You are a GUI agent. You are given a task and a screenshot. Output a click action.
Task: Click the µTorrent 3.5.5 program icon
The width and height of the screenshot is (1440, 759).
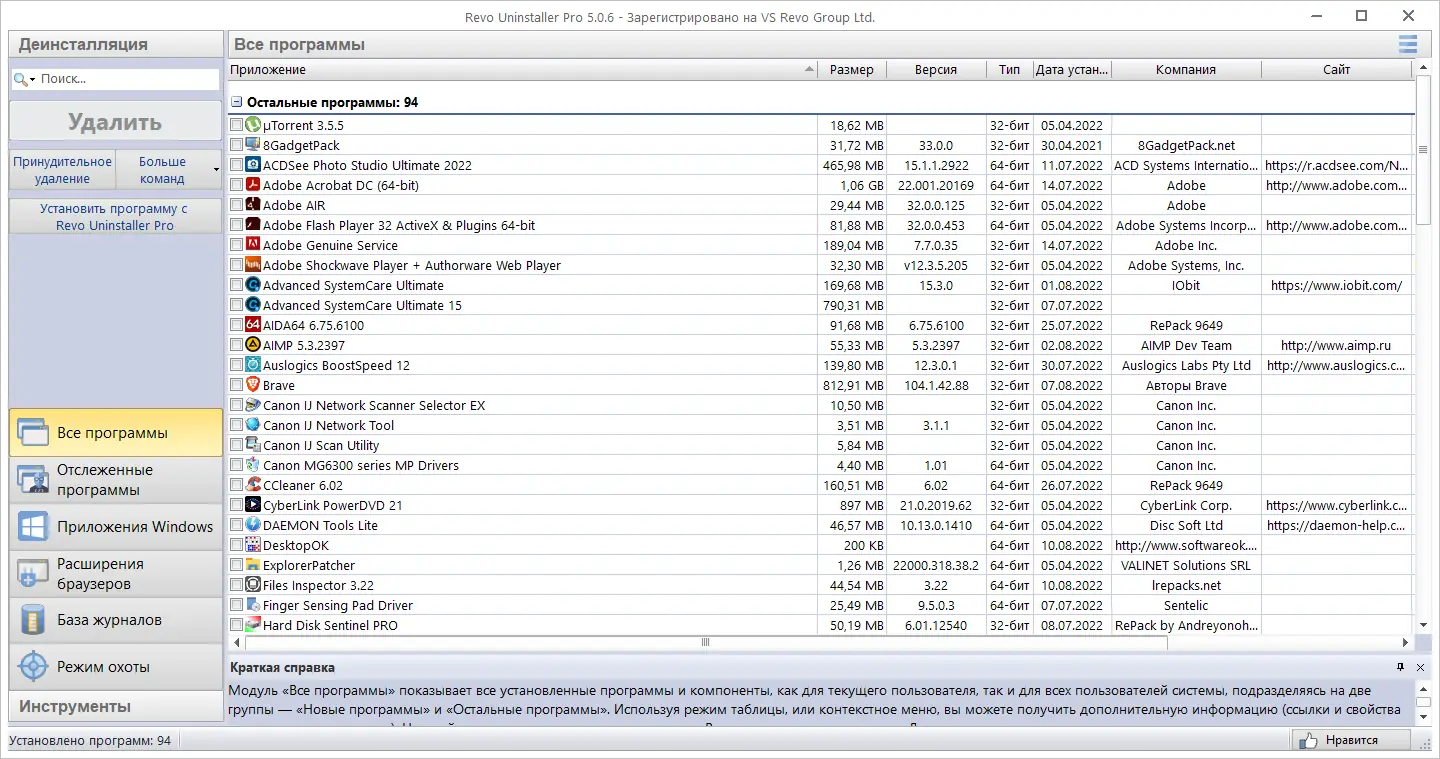253,125
